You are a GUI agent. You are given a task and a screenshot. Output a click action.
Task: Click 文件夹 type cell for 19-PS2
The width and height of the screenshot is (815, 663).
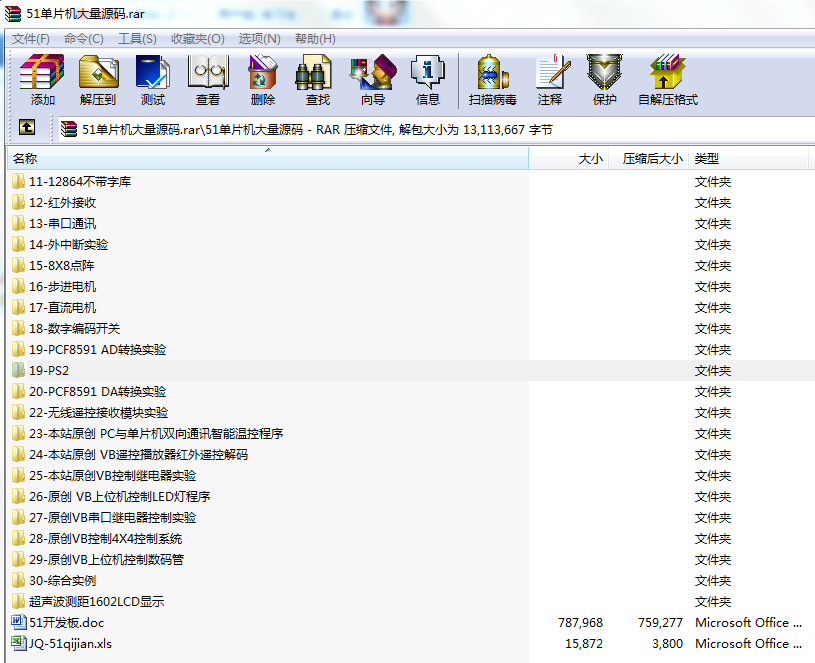[713, 370]
